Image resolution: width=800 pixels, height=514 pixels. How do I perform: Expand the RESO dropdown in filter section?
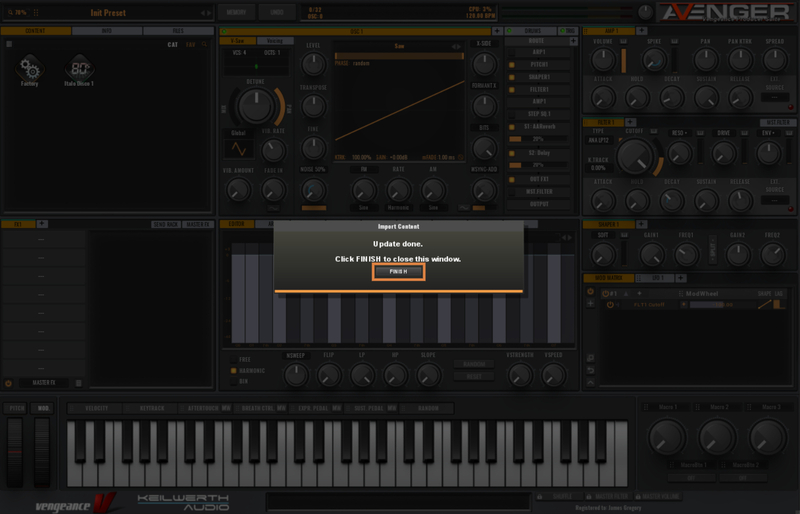click(x=679, y=132)
